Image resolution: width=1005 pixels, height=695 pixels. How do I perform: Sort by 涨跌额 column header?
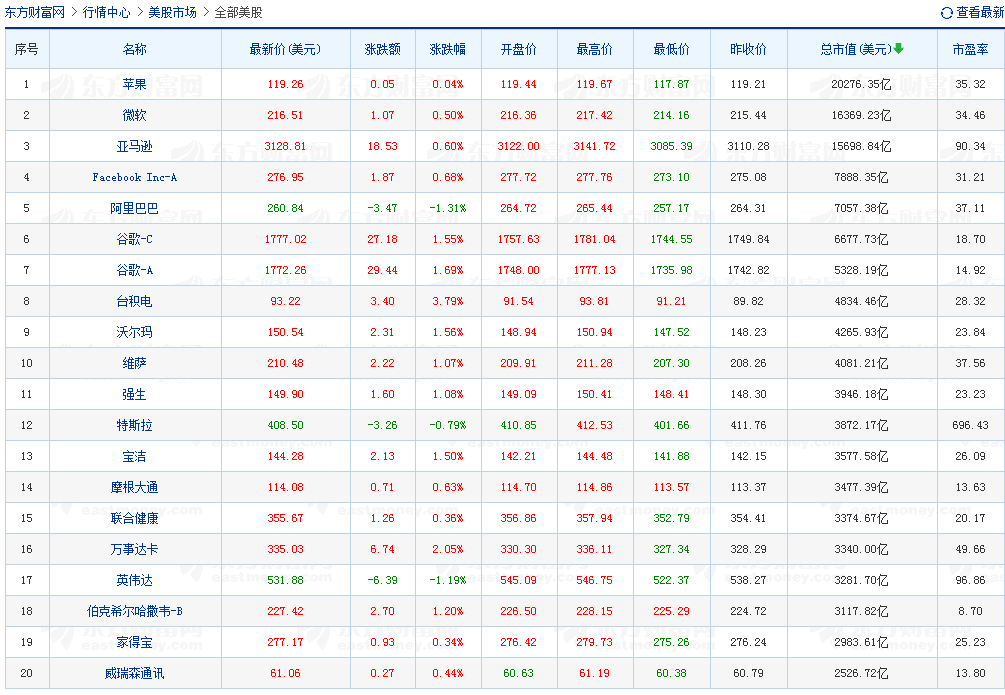[383, 49]
